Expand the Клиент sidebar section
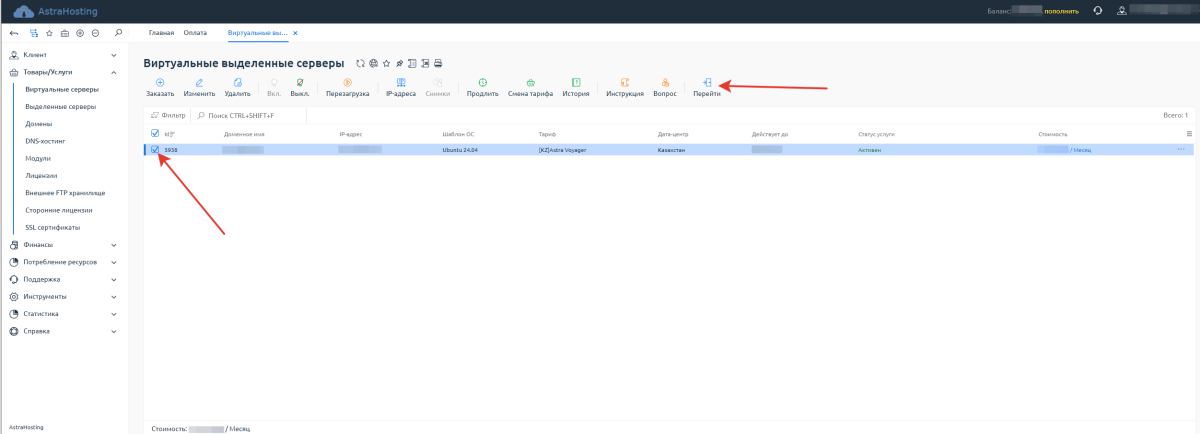Viewport: 1200px width, 434px height. pyautogui.click(x=60, y=55)
